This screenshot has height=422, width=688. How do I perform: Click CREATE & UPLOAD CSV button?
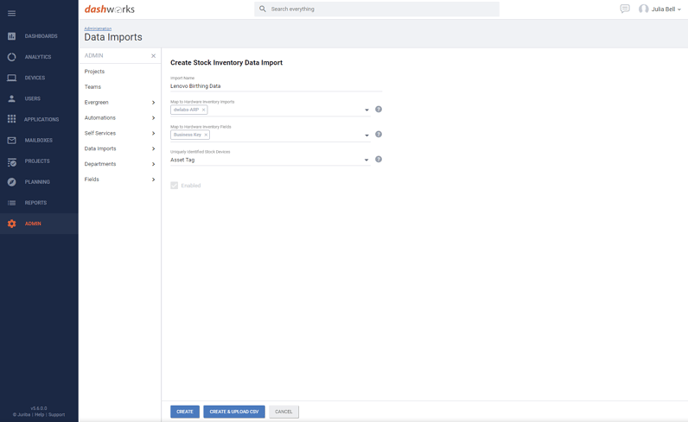coord(234,411)
